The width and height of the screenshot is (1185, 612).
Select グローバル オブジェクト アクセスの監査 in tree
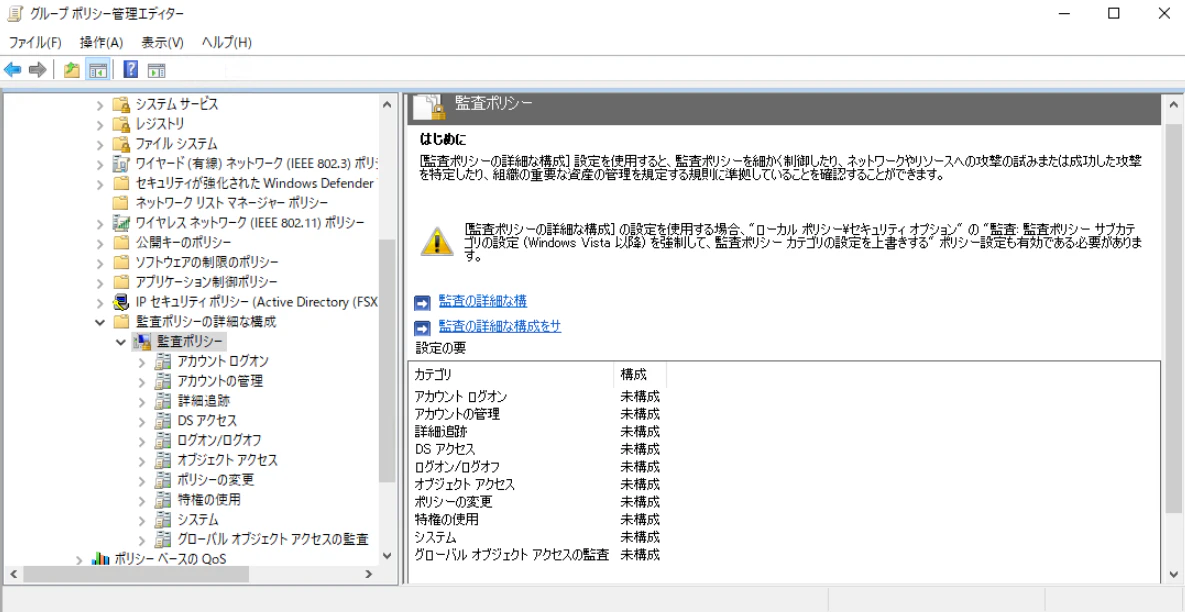[x=273, y=539]
